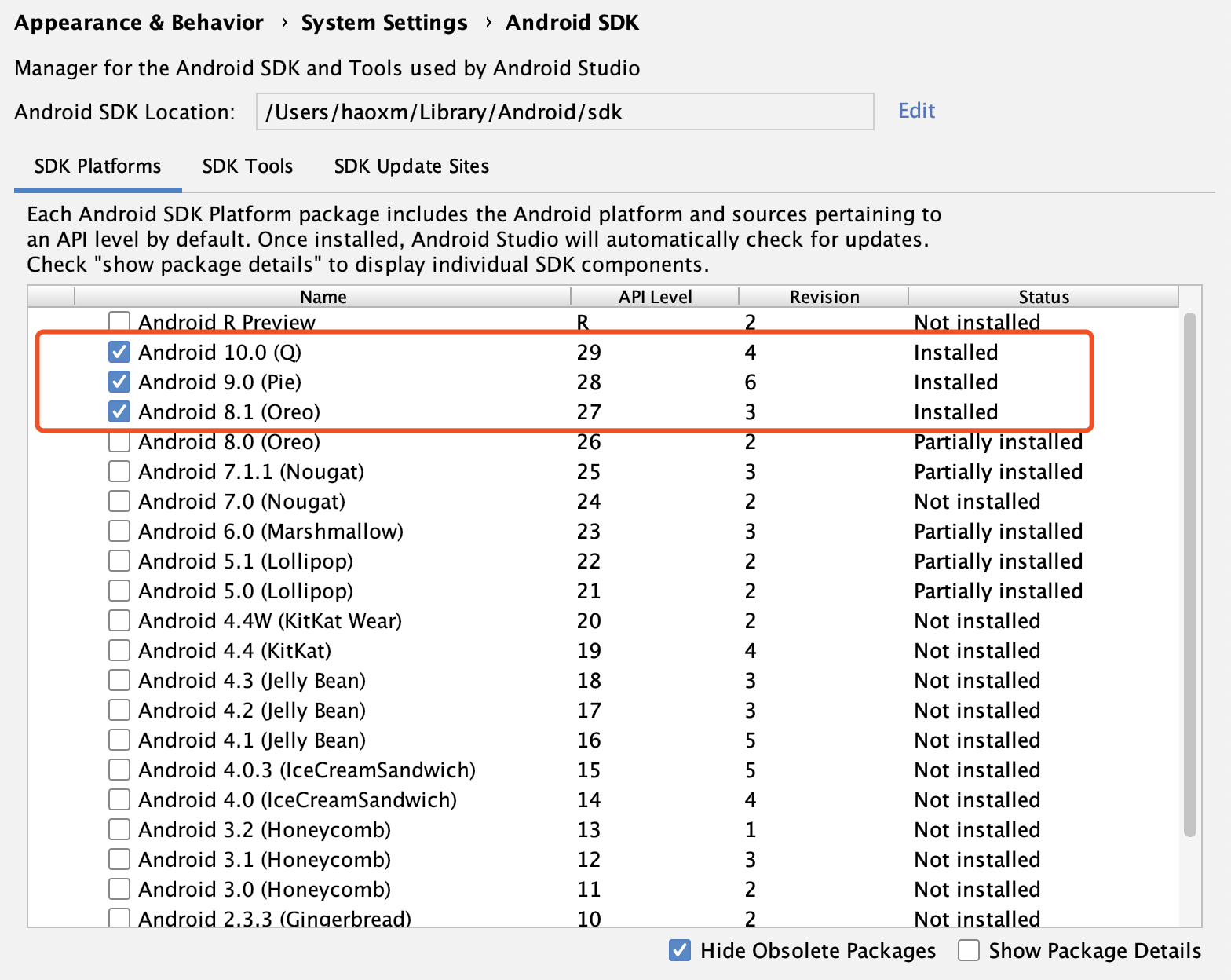Go to System Settings breadcrumb

(384, 23)
